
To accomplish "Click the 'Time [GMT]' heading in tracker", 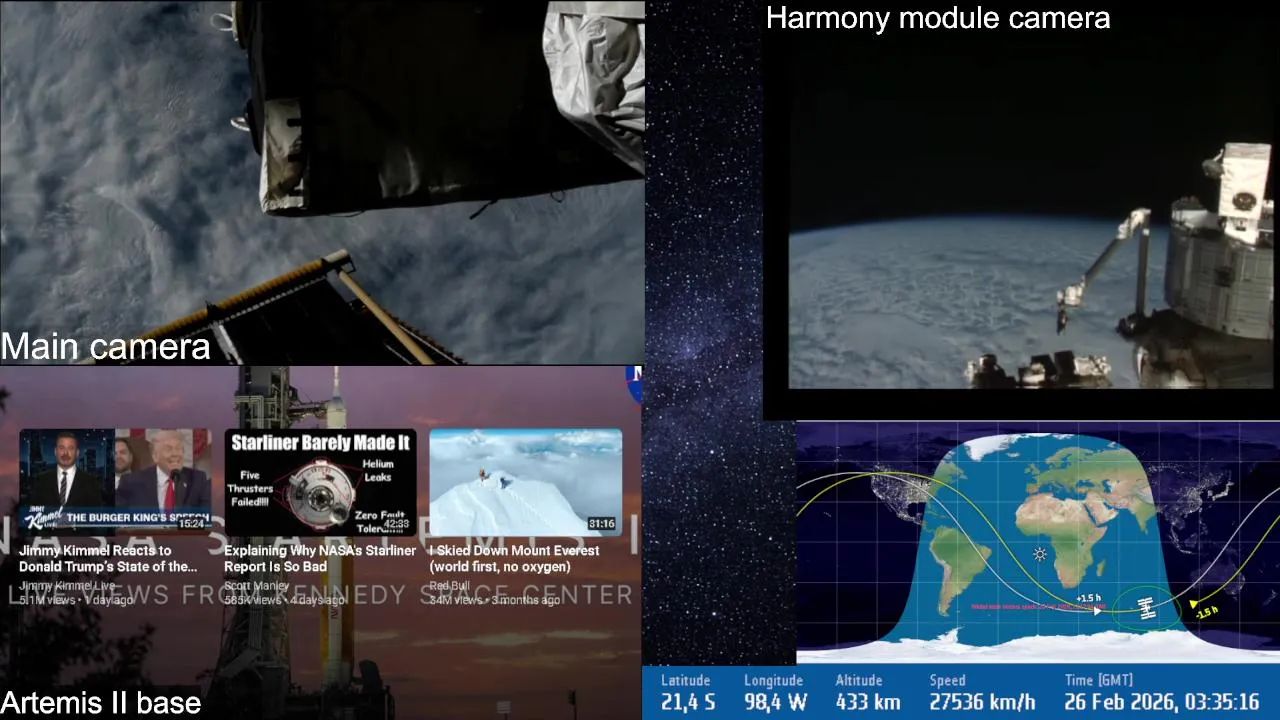I will (x=1098, y=680).
